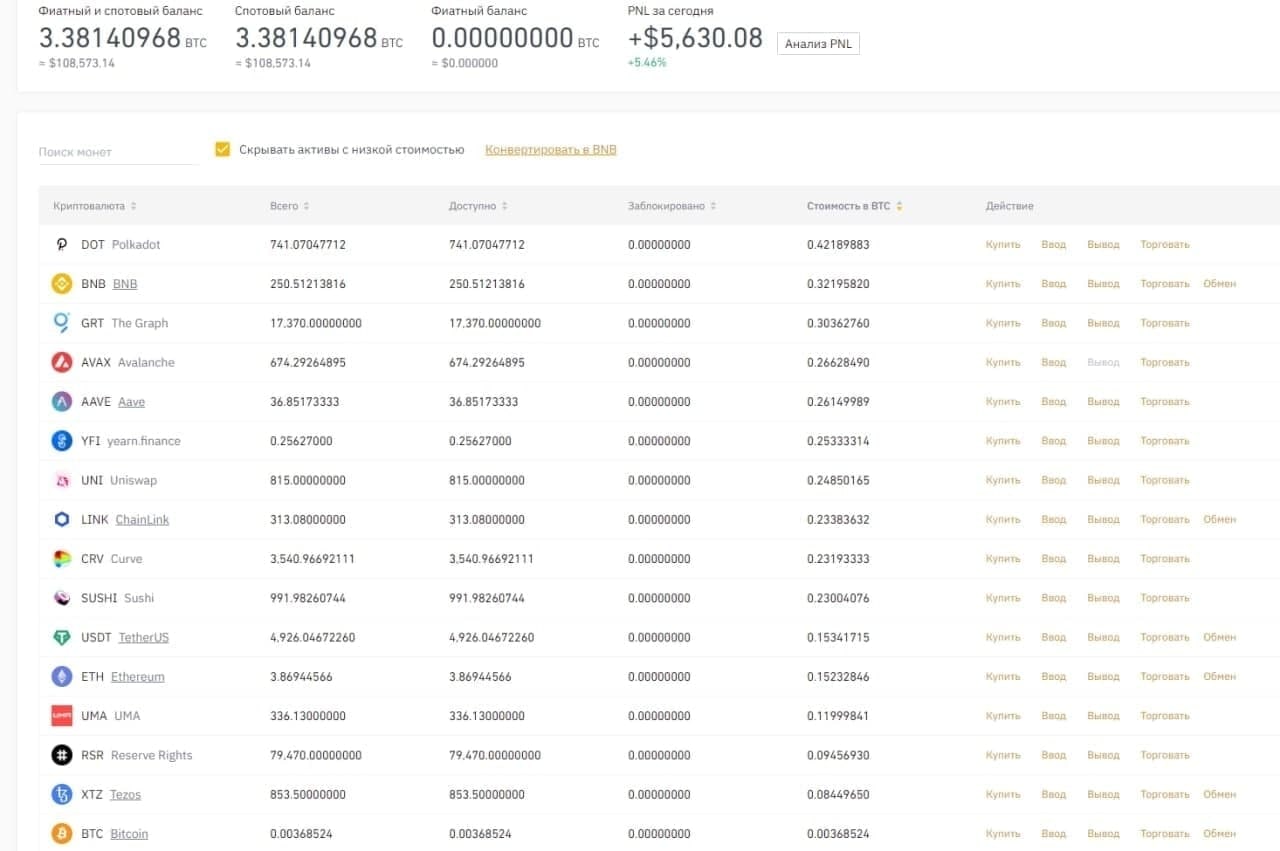Viewport: 1280px width, 851px height.
Task: Click the Ethereum ETH coin icon
Action: click(62, 676)
